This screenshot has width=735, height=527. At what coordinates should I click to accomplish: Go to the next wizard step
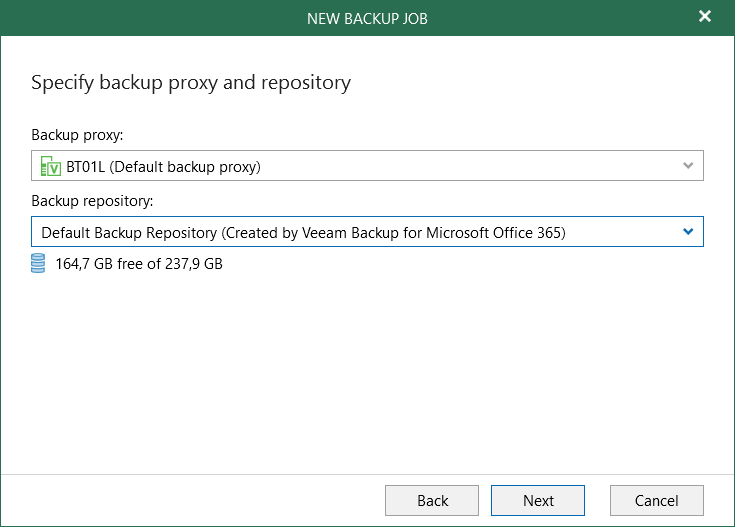[x=537, y=500]
